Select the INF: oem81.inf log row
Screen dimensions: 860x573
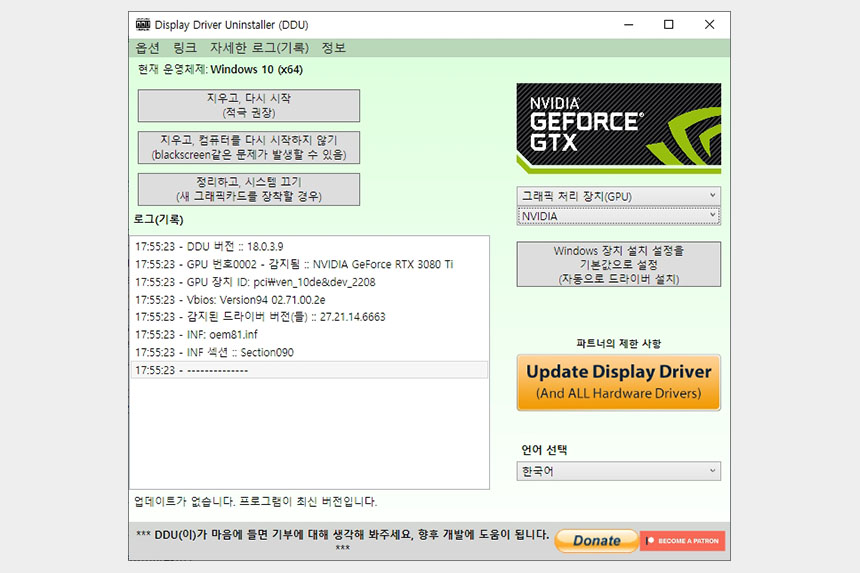[309, 334]
